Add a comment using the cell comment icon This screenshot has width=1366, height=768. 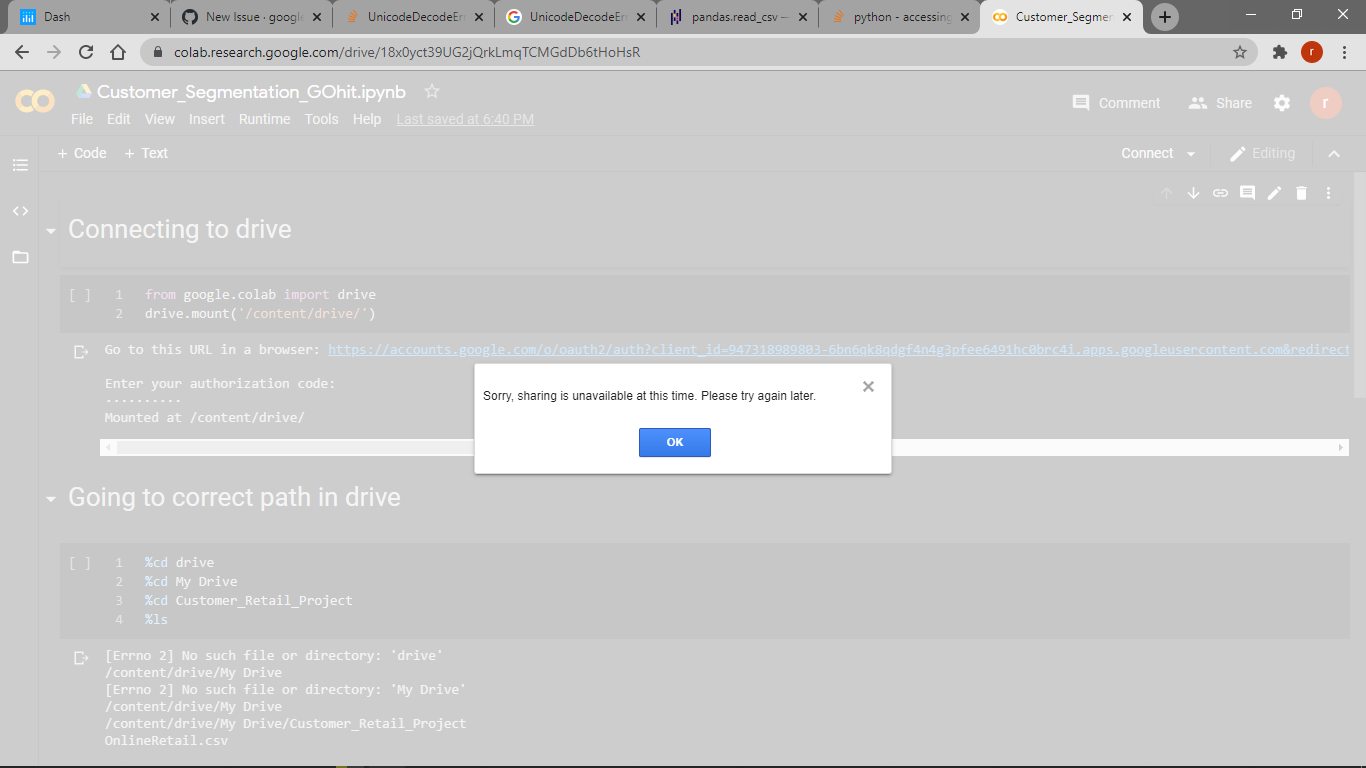coord(1247,192)
